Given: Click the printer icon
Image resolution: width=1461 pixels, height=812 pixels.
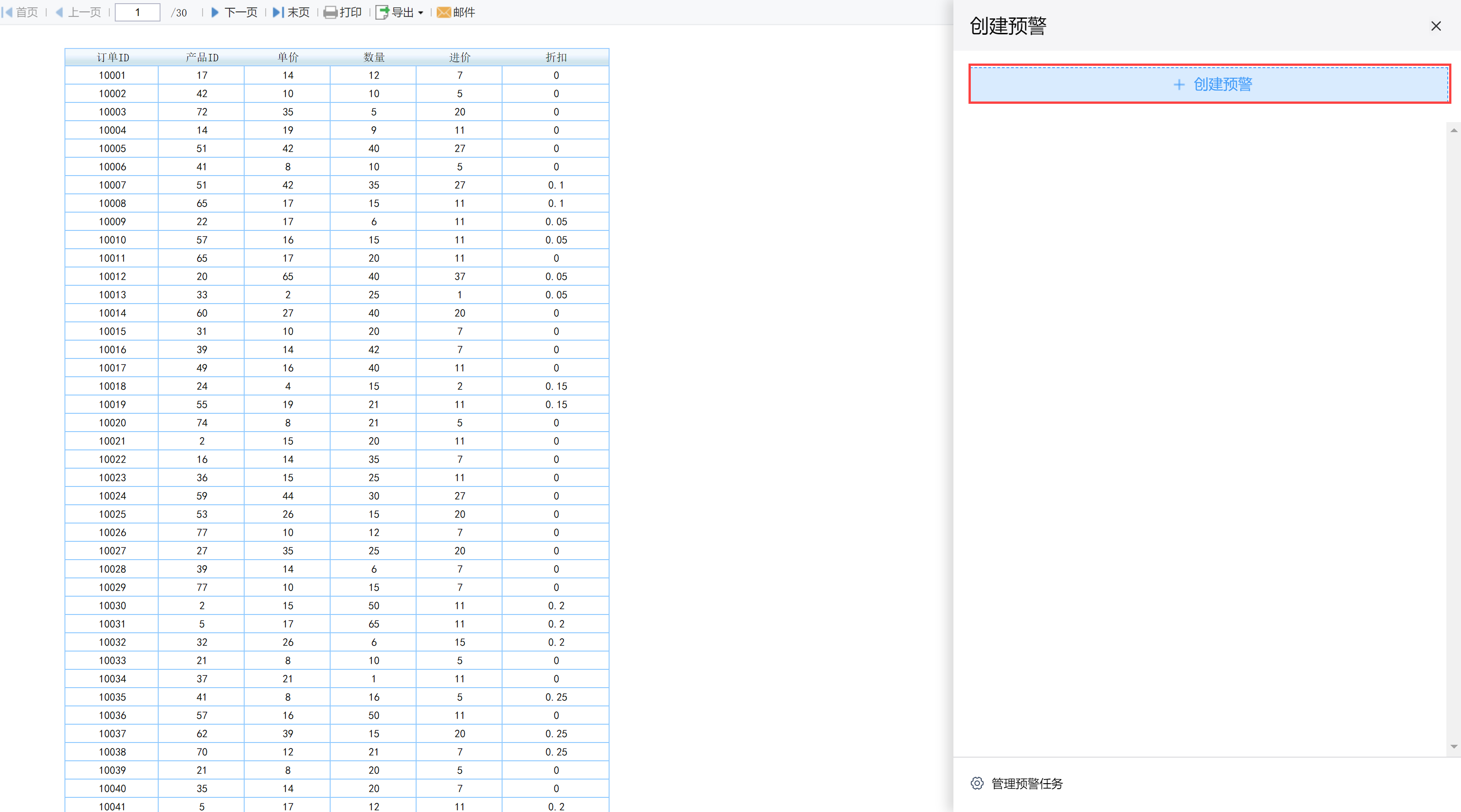Looking at the screenshot, I should point(330,12).
